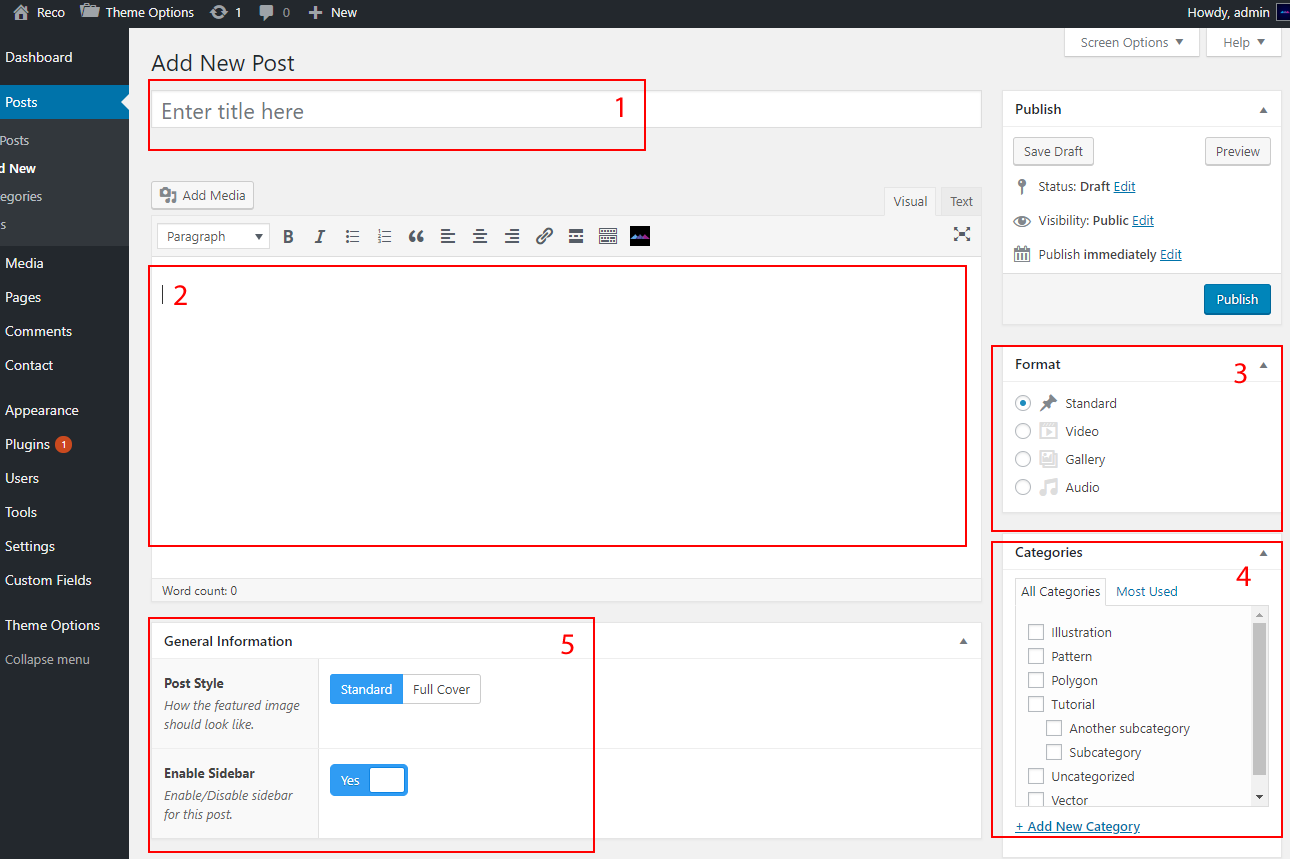Click the Add New Category link
The width and height of the screenshot is (1290, 859).
click(1077, 826)
